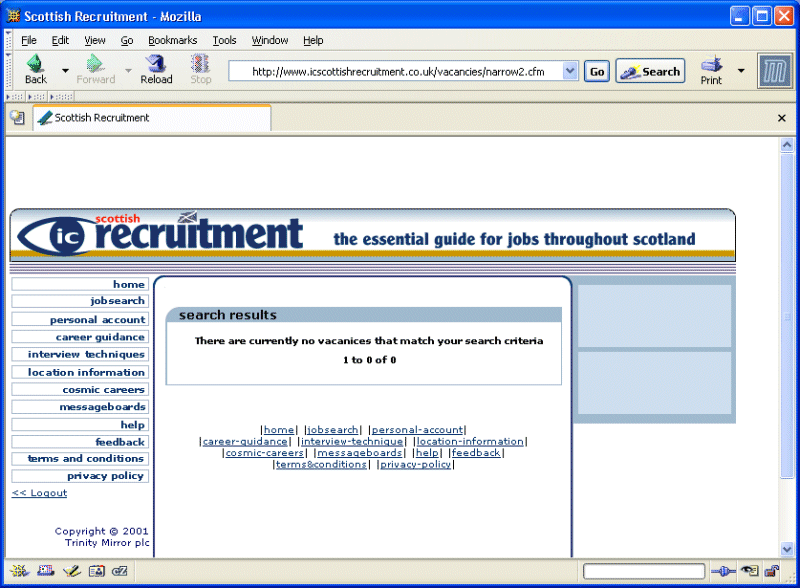Click the footer interview-technique link
The height and width of the screenshot is (588, 800).
click(x=352, y=442)
